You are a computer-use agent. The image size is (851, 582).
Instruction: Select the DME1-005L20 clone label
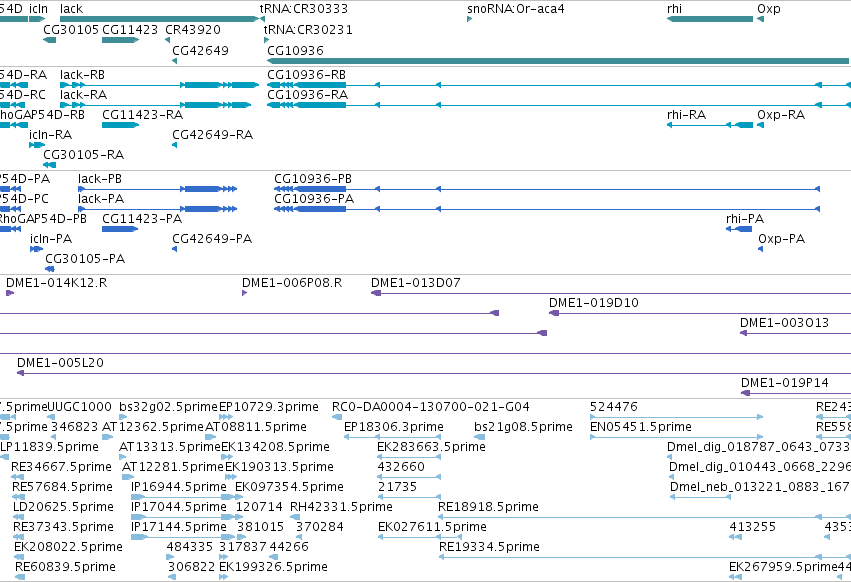pyautogui.click(x=60, y=363)
